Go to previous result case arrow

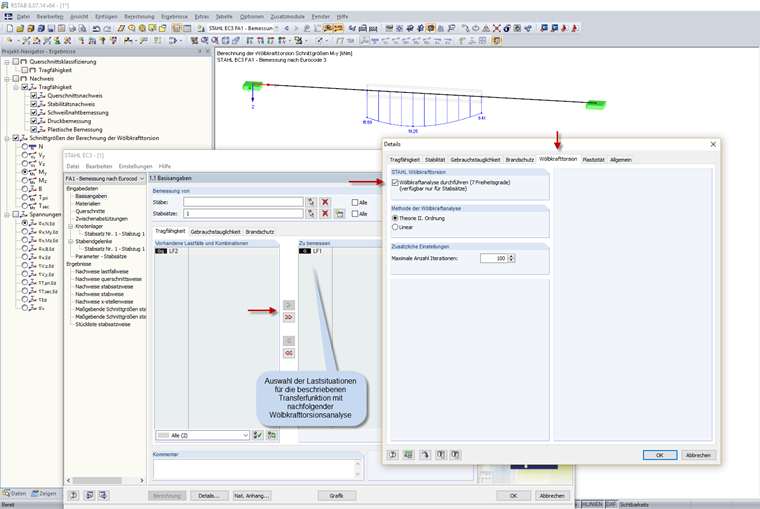point(286,29)
